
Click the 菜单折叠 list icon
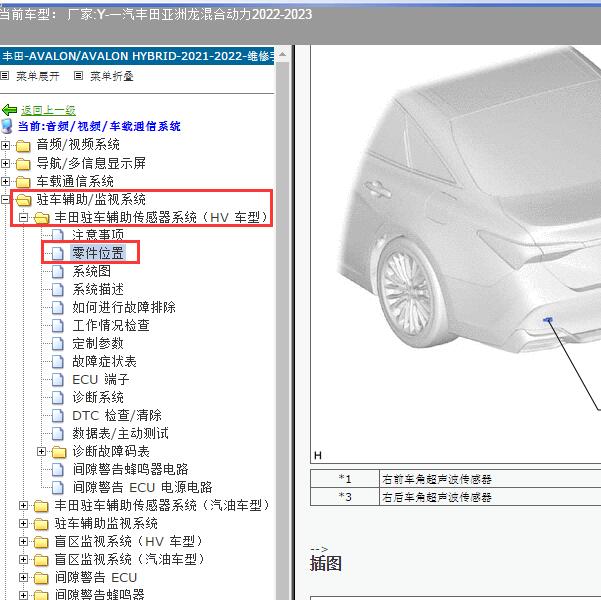[79, 76]
